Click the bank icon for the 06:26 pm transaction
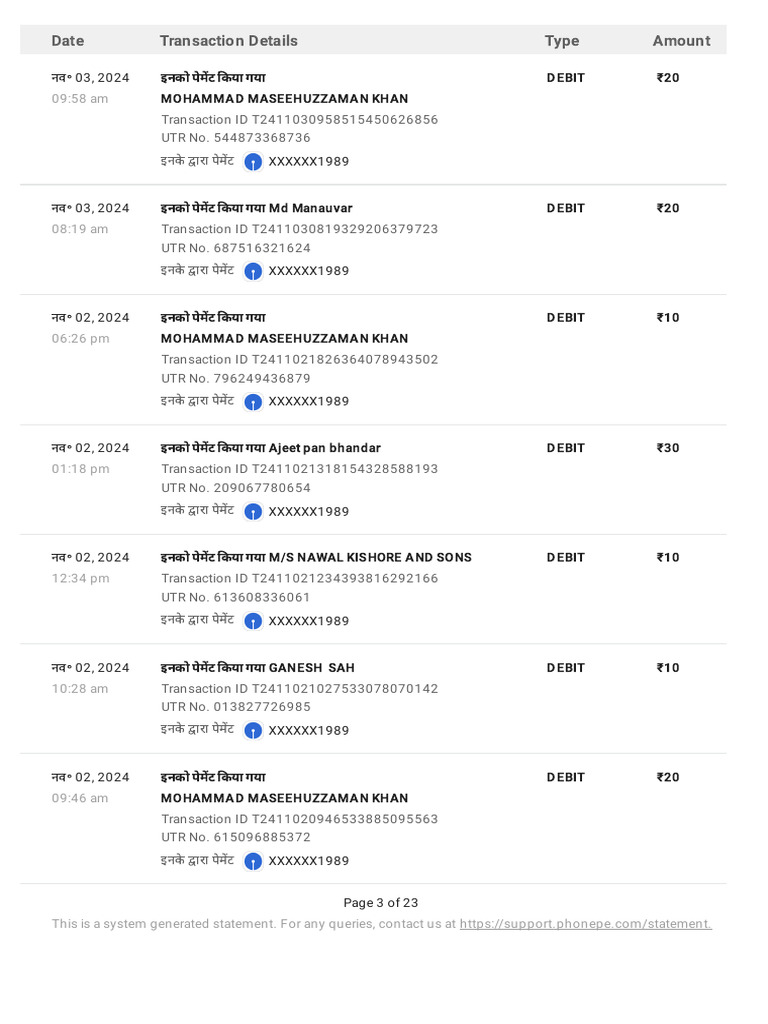The image size is (768, 1024). pos(253,402)
